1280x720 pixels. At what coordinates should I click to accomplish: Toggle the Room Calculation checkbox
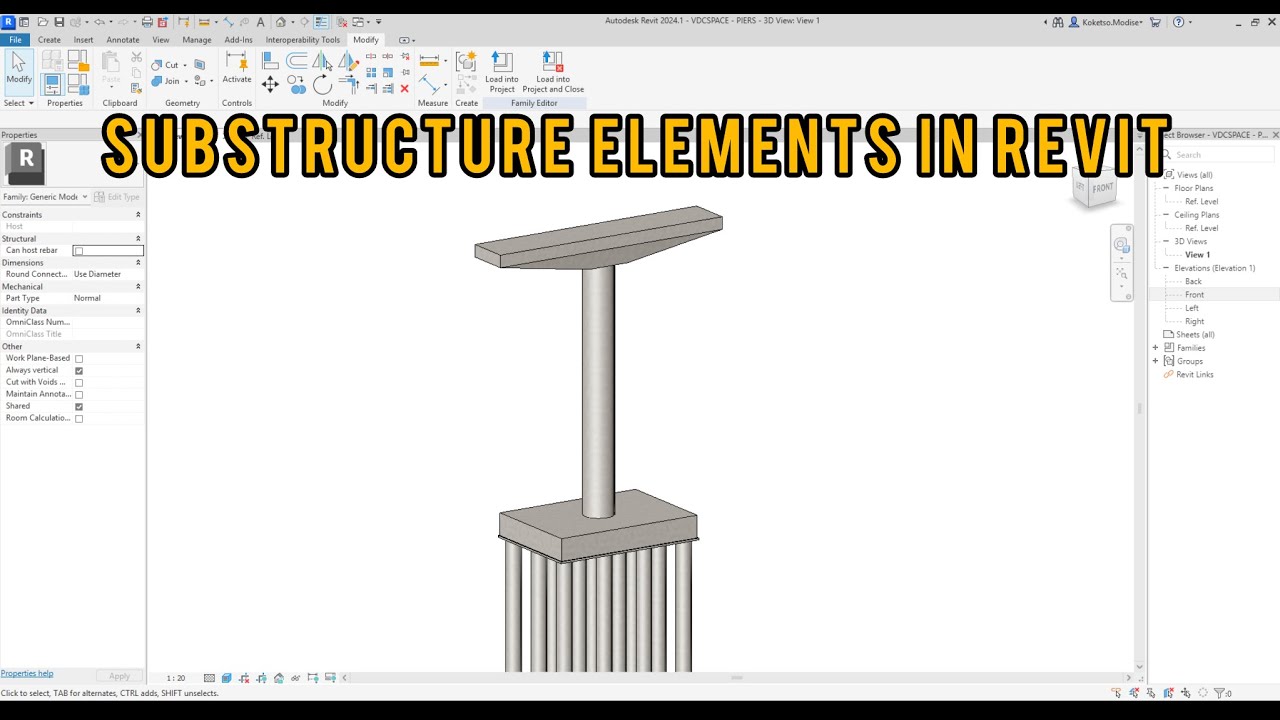pyautogui.click(x=79, y=419)
